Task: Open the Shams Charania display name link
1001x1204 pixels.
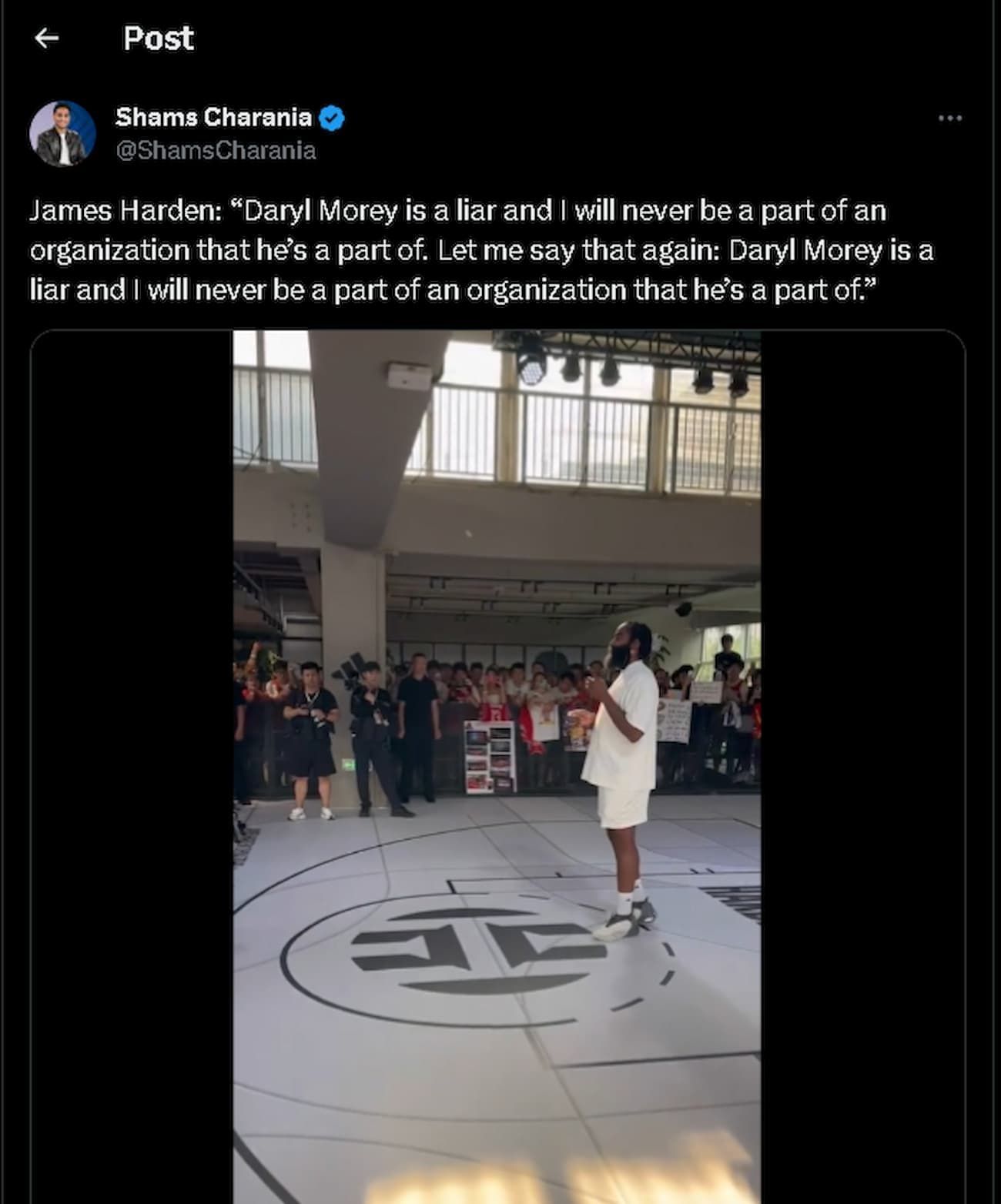Action: [213, 117]
